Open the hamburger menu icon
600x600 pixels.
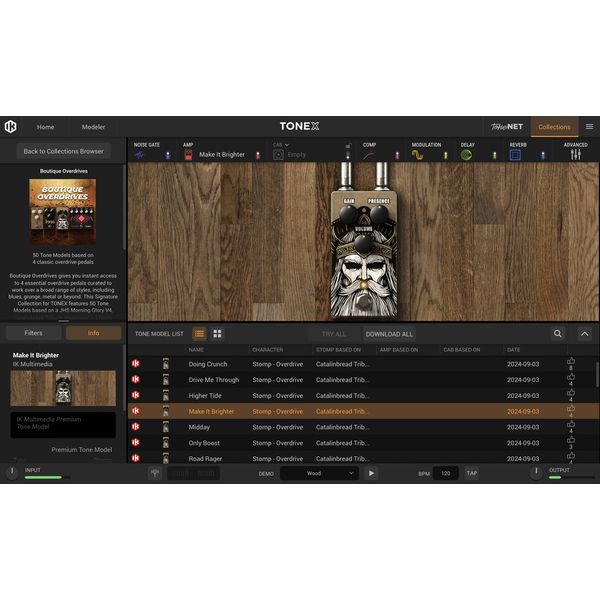point(589,127)
